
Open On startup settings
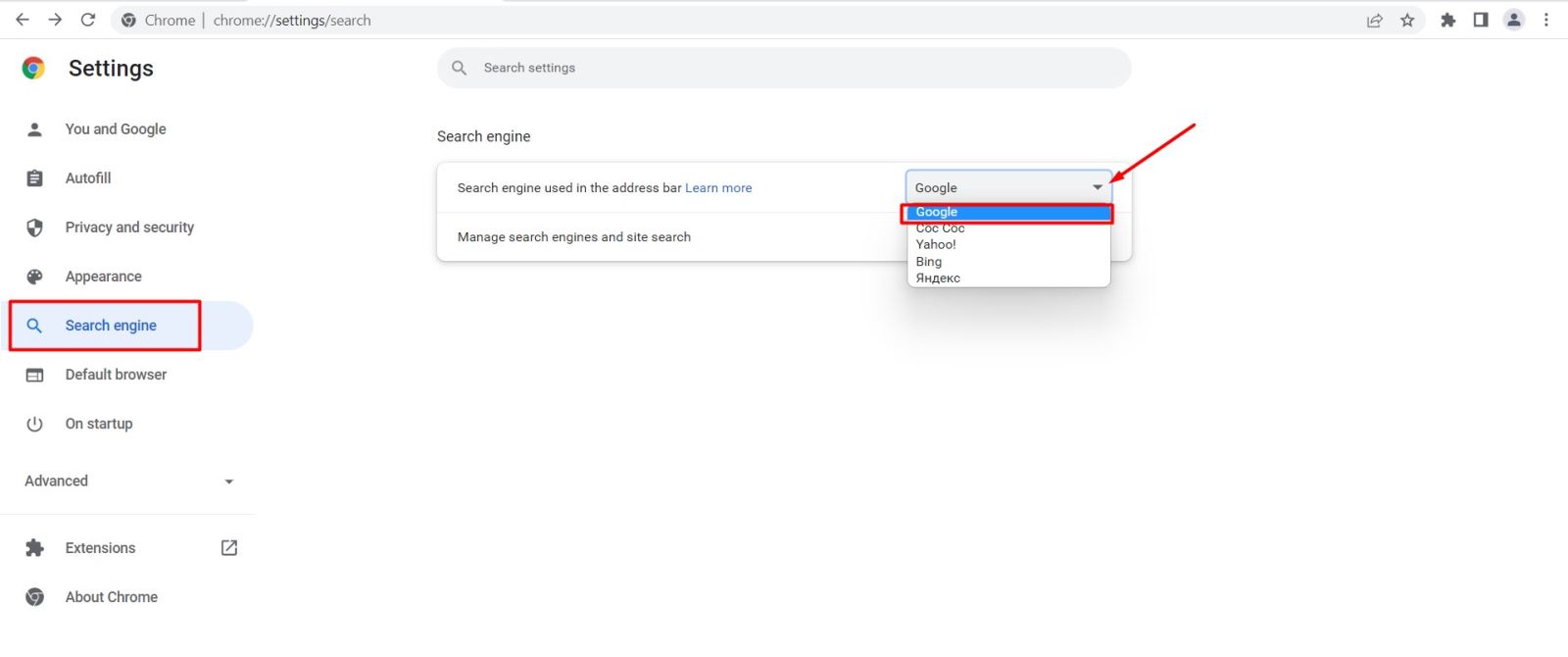pyautogui.click(x=99, y=424)
